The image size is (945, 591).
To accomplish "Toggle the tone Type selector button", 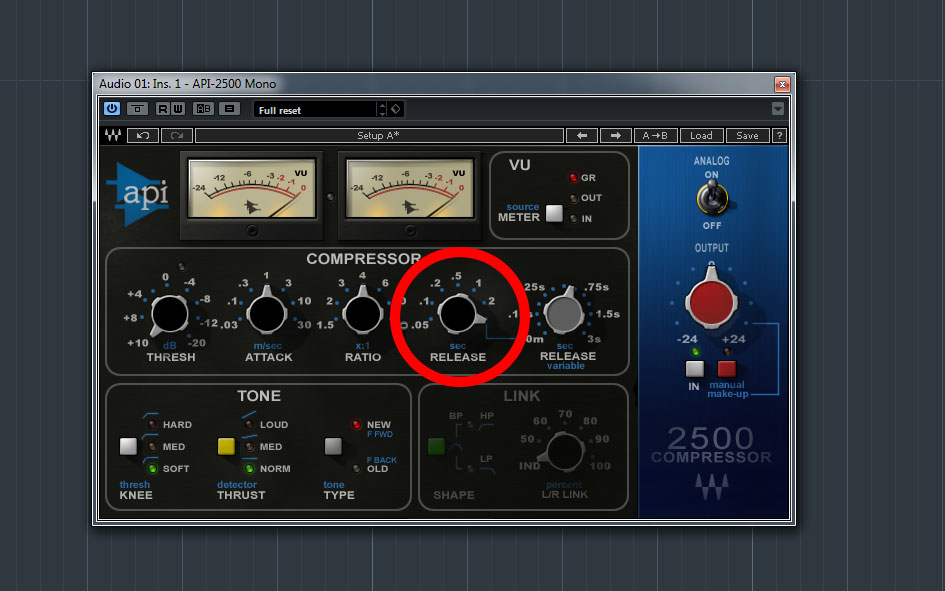I will 333,446.
